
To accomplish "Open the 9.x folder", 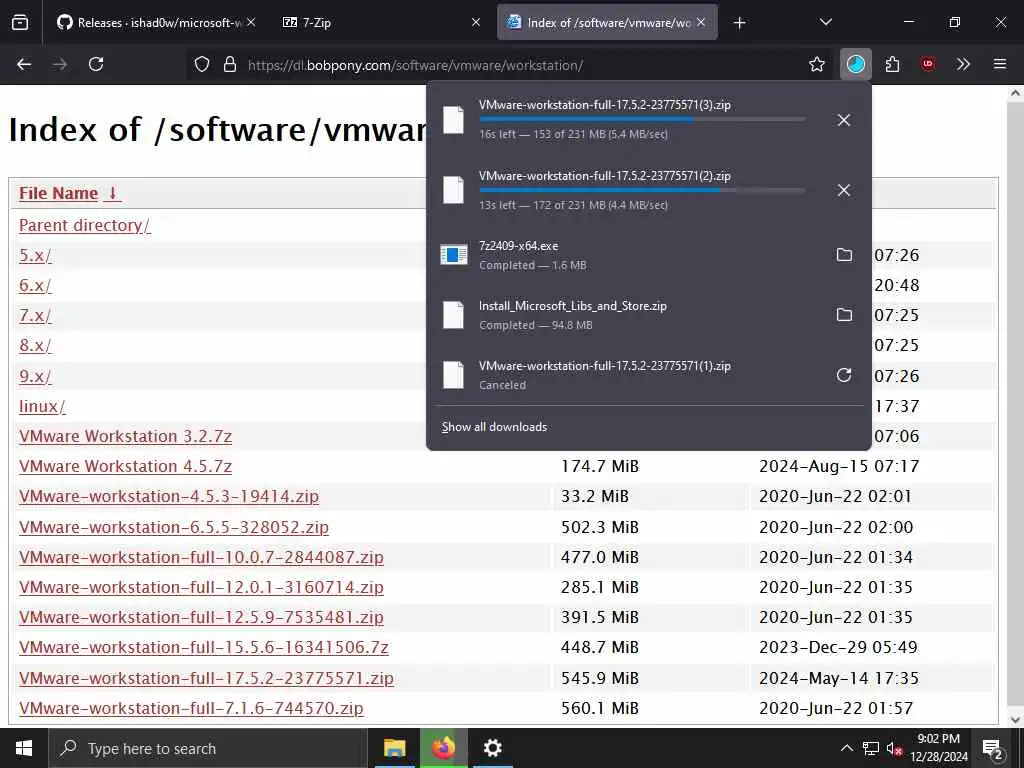I will [35, 376].
